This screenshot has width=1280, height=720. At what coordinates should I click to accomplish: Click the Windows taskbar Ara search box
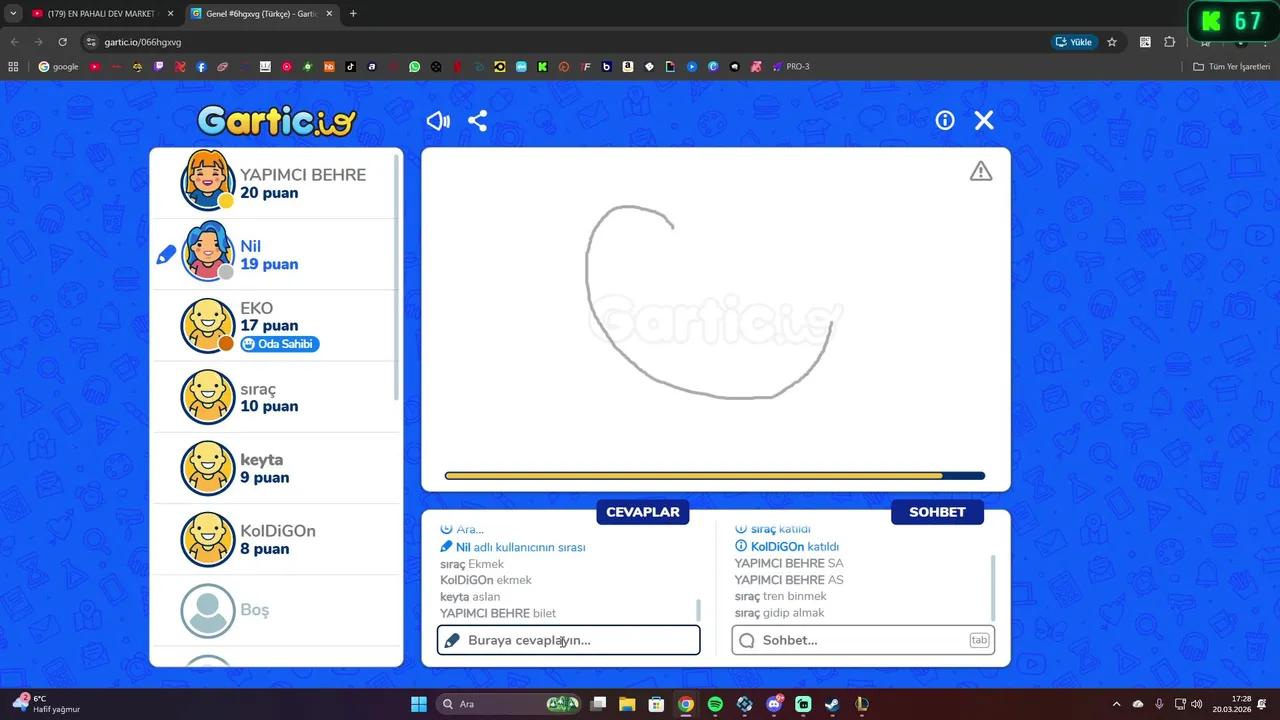(x=510, y=704)
